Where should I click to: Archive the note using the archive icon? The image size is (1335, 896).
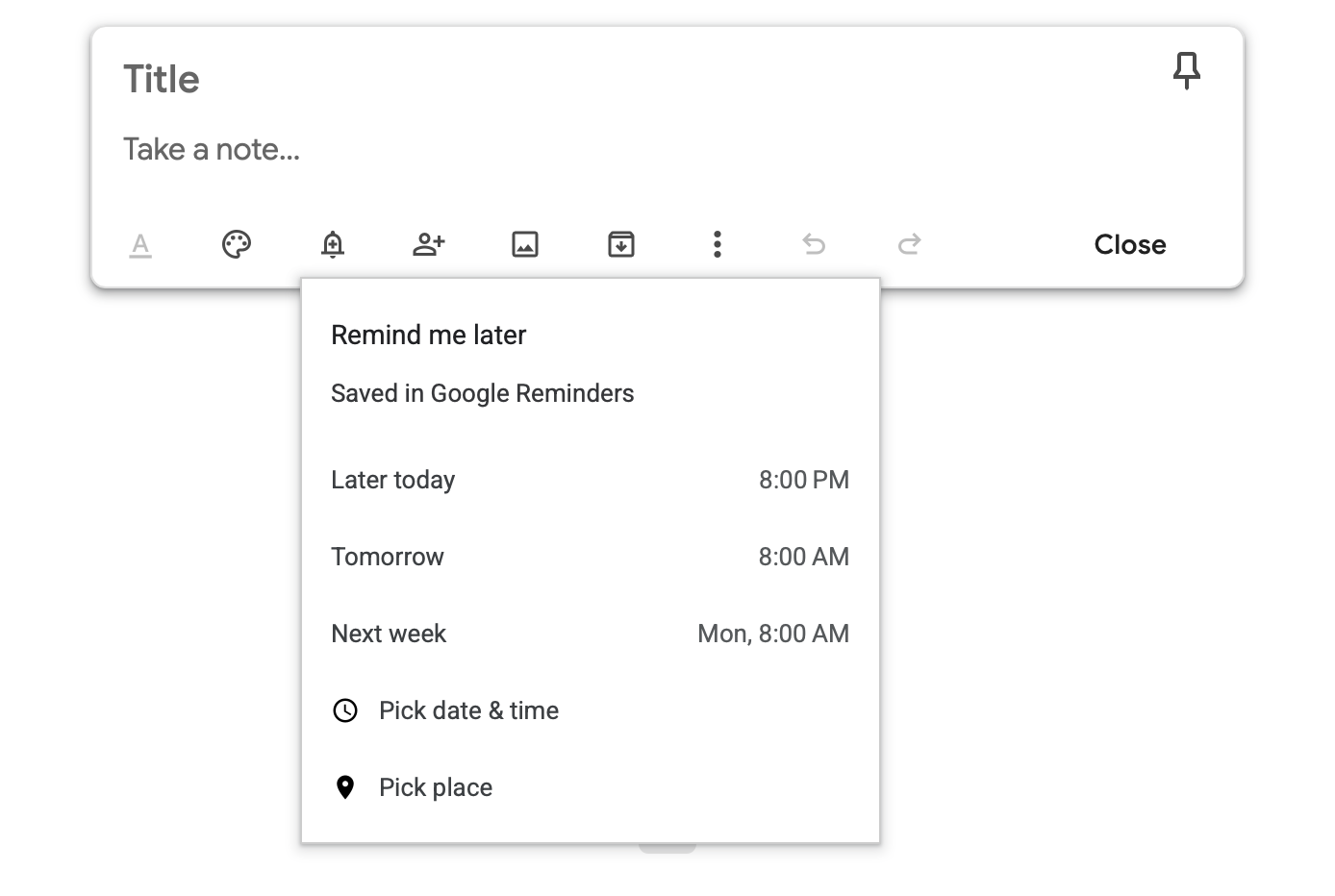pos(621,244)
